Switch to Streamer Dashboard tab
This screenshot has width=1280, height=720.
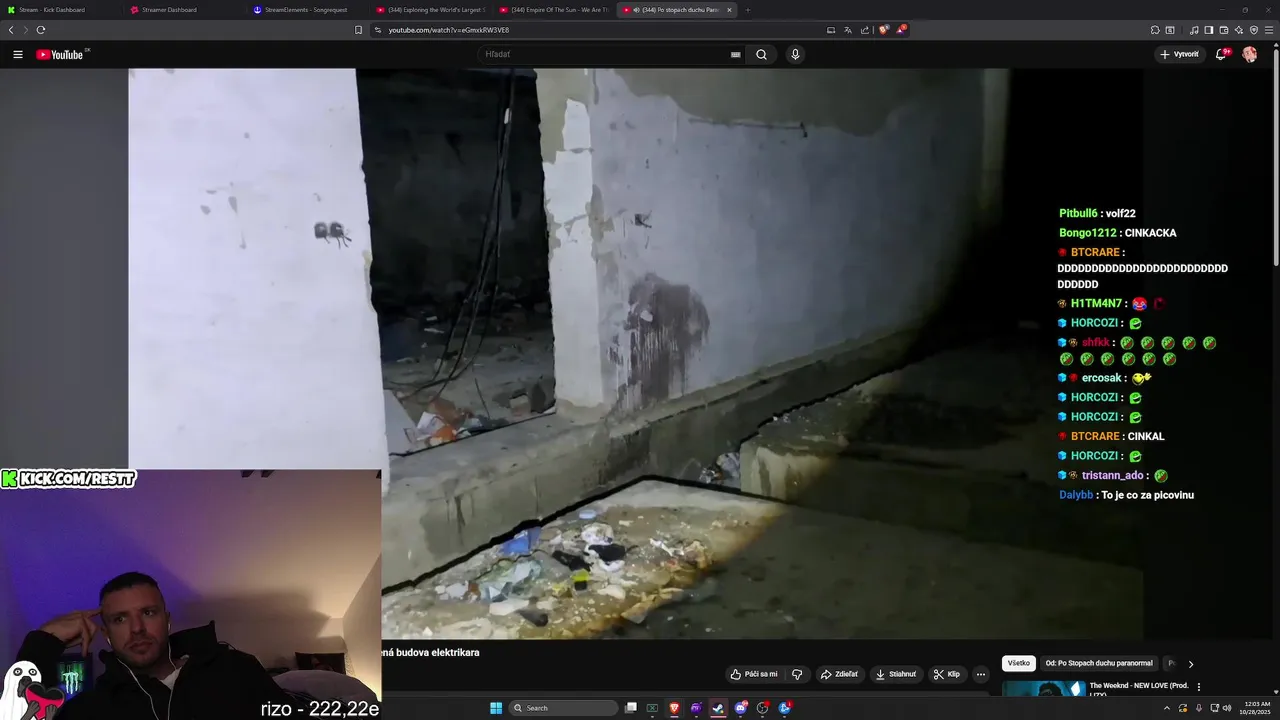(184, 10)
